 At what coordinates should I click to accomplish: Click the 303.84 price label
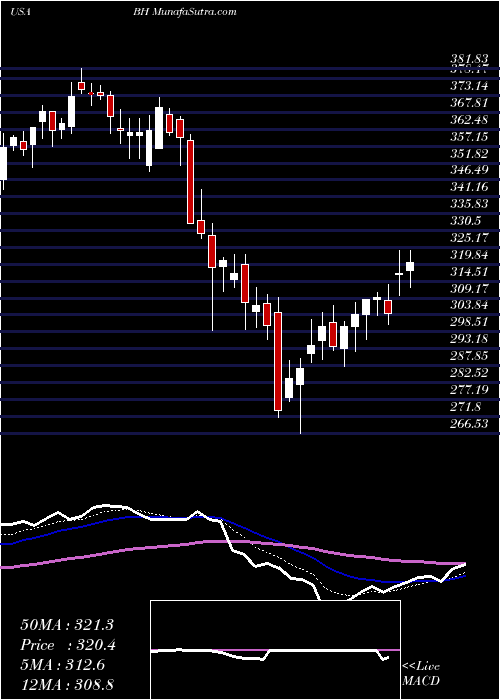[468, 306]
